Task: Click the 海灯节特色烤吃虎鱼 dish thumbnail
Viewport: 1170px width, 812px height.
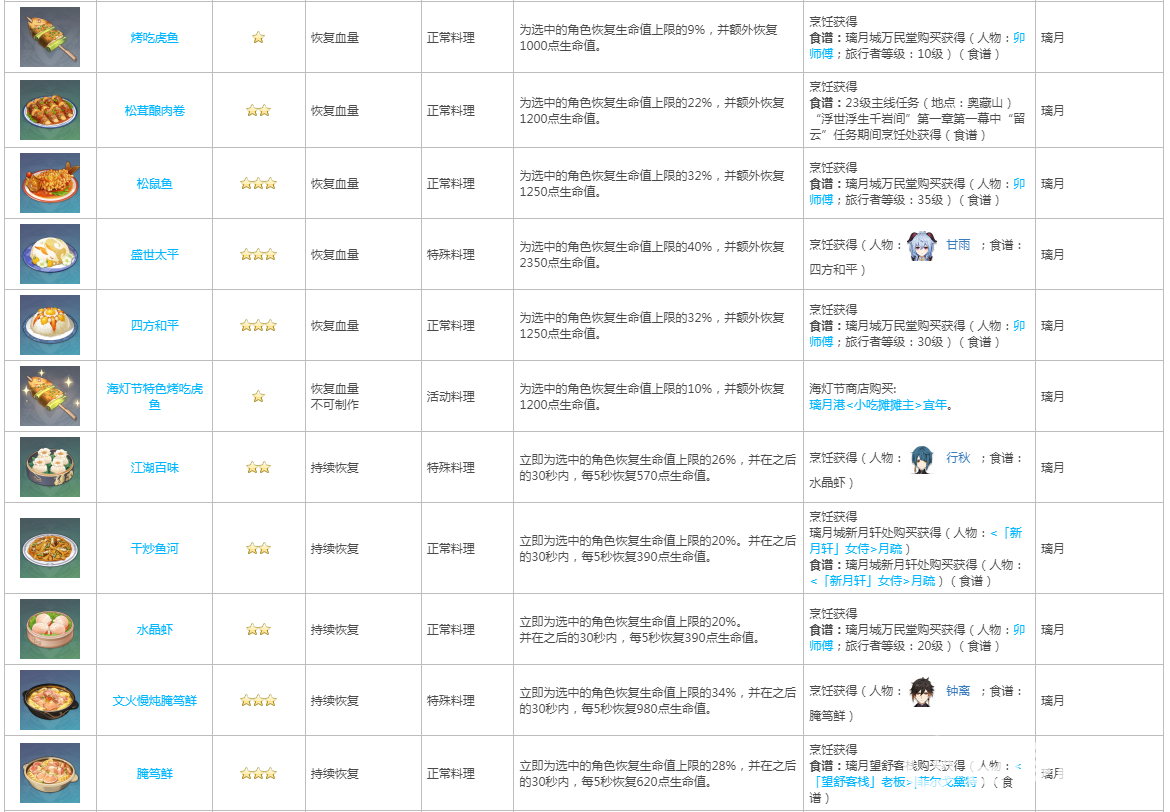Action: (50, 396)
